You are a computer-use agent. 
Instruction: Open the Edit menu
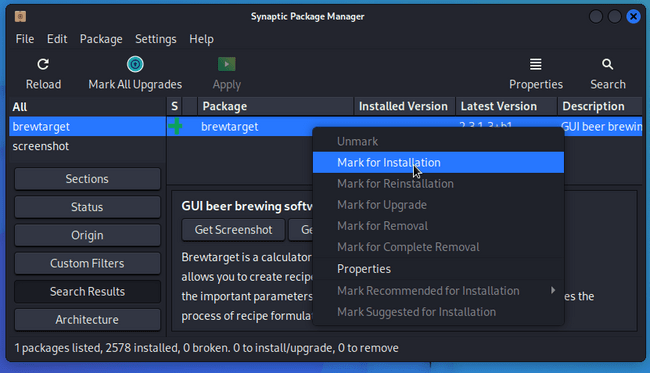click(x=57, y=39)
